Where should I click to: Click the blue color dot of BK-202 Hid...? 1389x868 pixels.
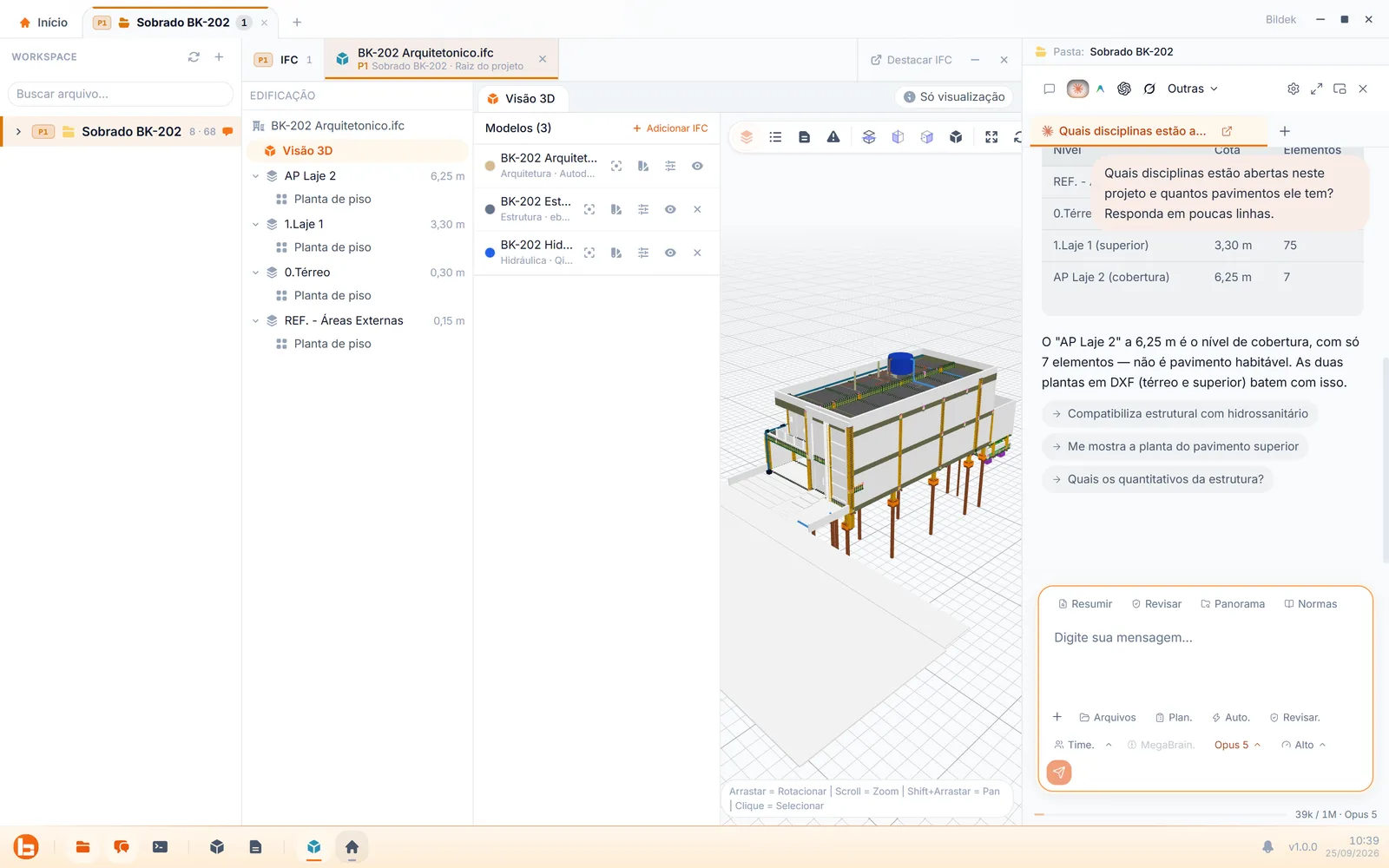click(x=490, y=253)
